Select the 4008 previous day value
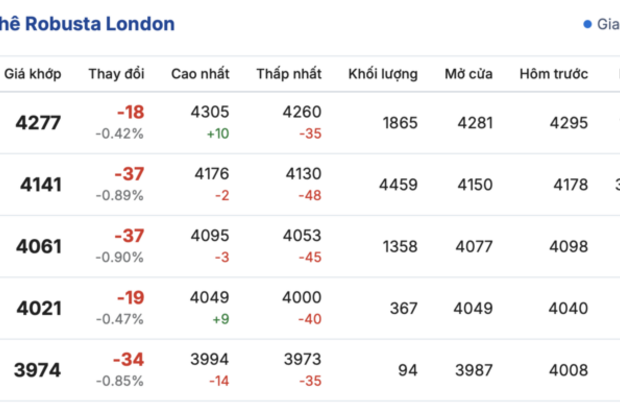 (x=566, y=370)
